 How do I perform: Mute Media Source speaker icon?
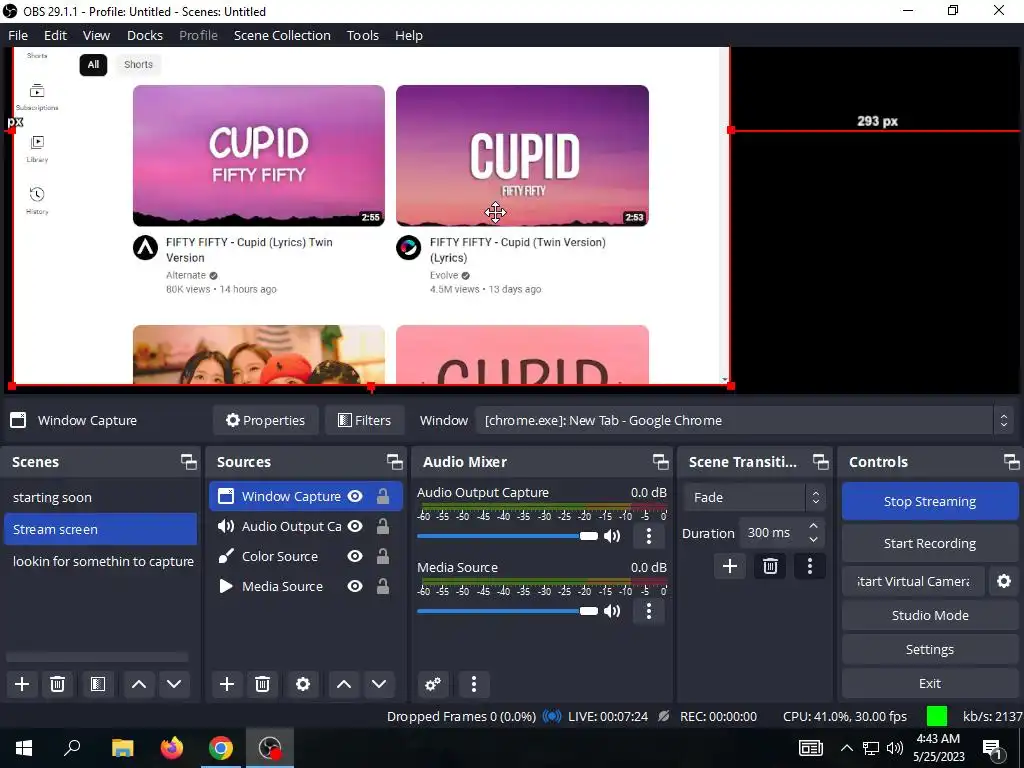pos(612,611)
